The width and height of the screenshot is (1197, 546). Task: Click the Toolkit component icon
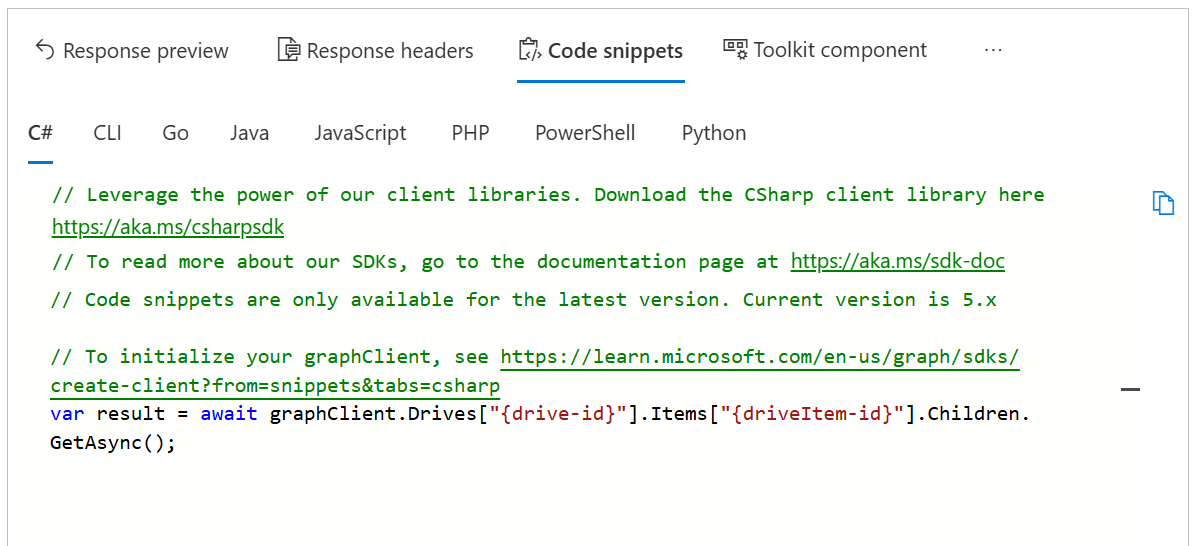pyautogui.click(x=735, y=49)
